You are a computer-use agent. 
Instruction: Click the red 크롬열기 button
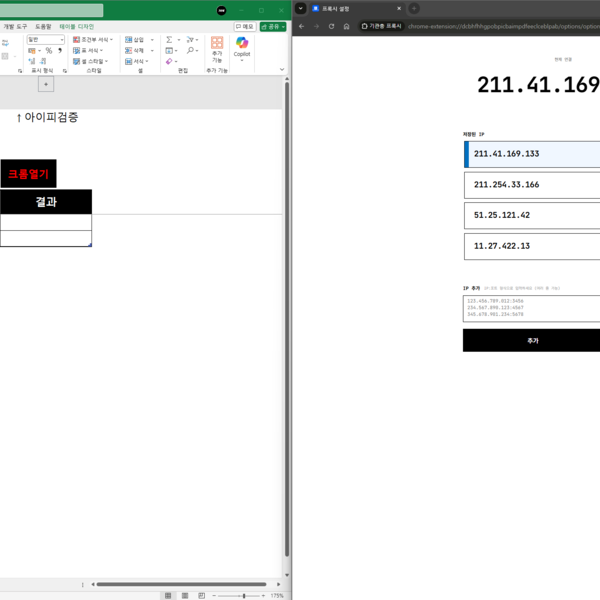pyautogui.click(x=28, y=174)
